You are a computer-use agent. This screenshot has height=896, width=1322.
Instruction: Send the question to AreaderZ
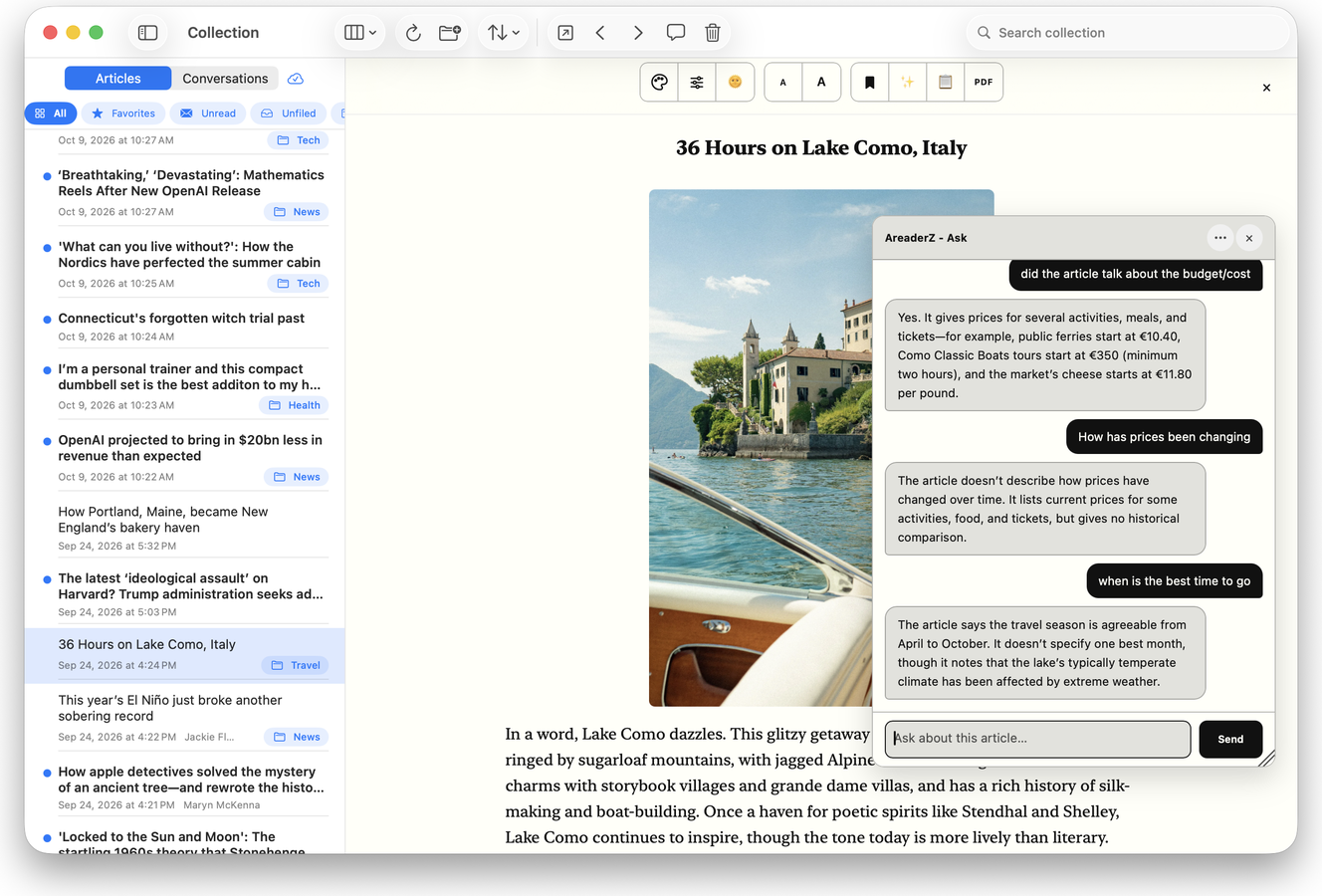(x=1230, y=739)
